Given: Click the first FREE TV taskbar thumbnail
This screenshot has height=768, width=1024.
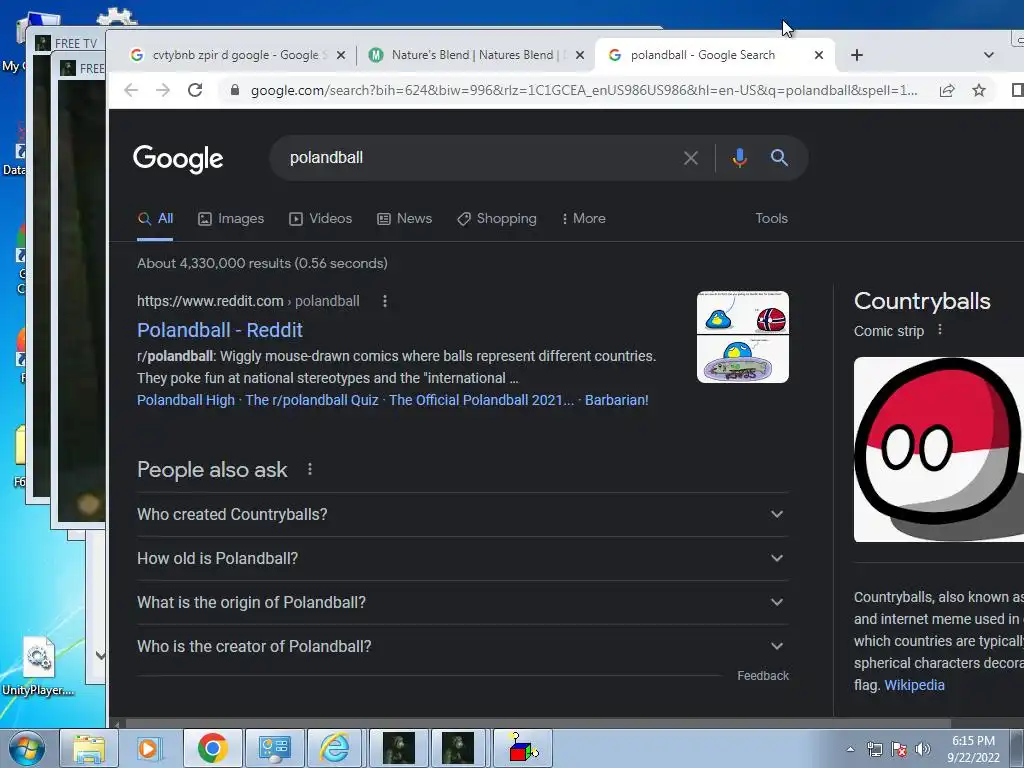Looking at the screenshot, I should 398,748.
